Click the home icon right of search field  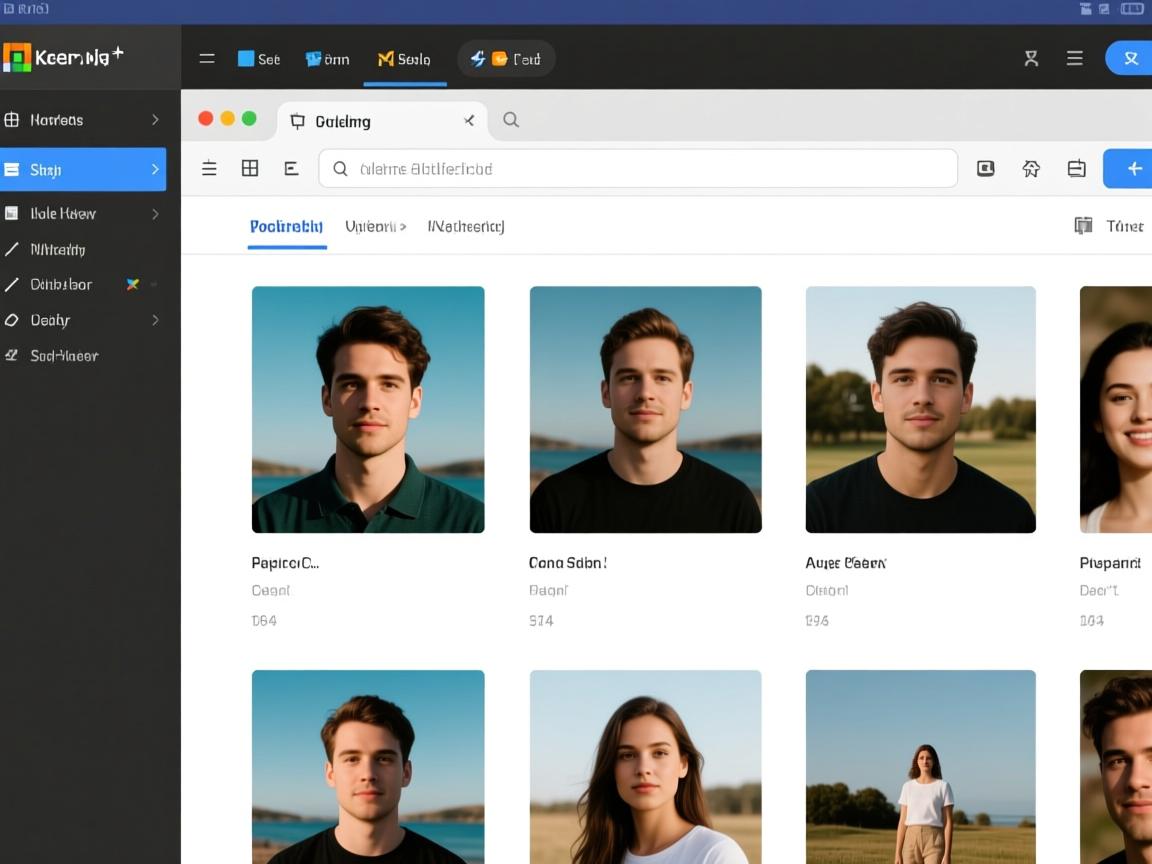1031,169
